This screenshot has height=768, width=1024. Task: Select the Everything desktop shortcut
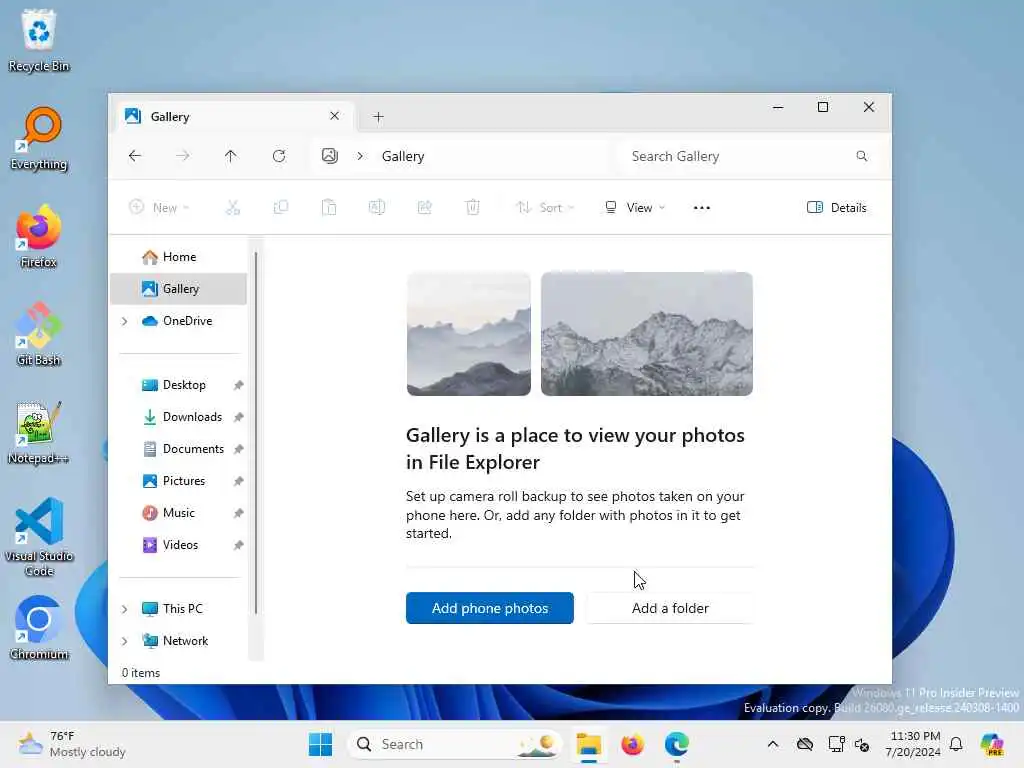pyautogui.click(x=39, y=138)
